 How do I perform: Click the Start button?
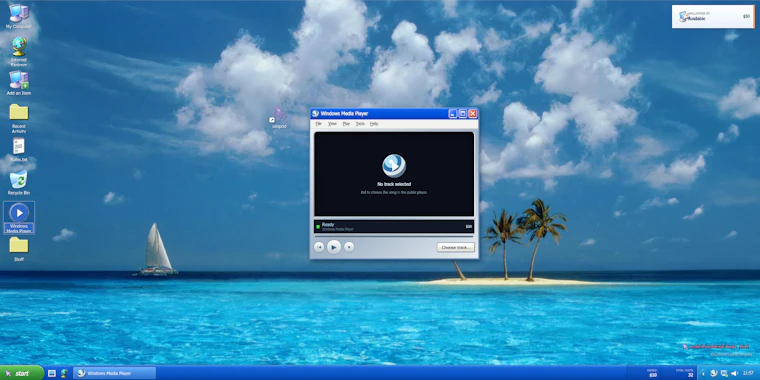click(x=22, y=373)
